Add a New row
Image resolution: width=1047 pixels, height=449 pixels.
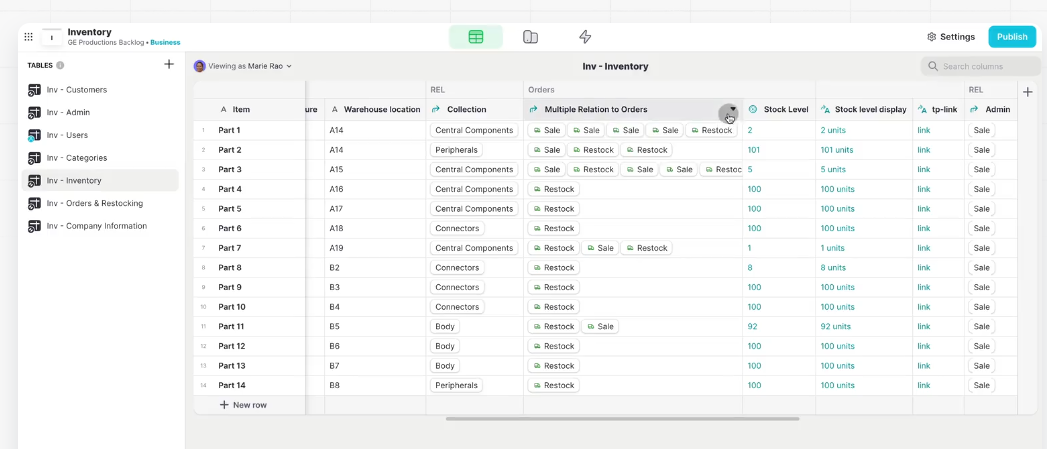[x=243, y=405]
